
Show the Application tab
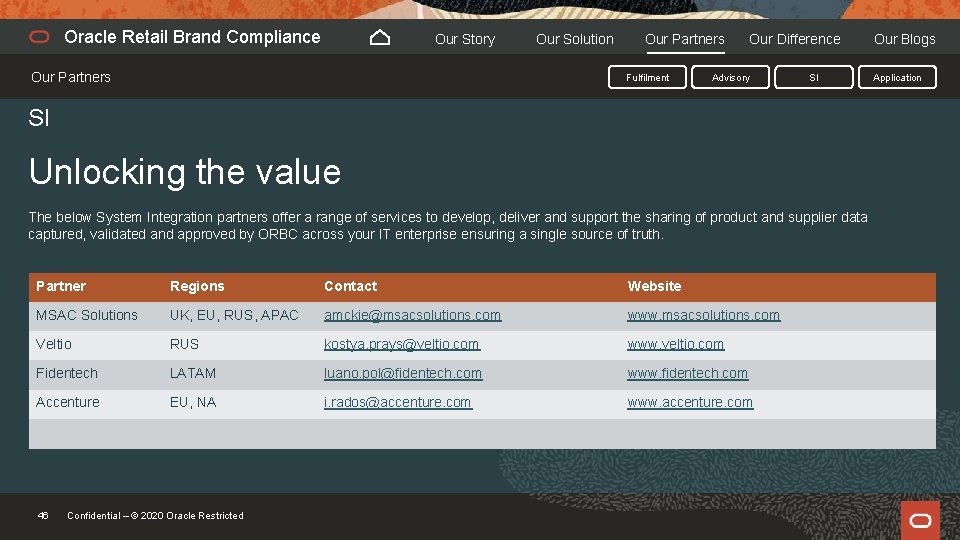[x=897, y=77]
